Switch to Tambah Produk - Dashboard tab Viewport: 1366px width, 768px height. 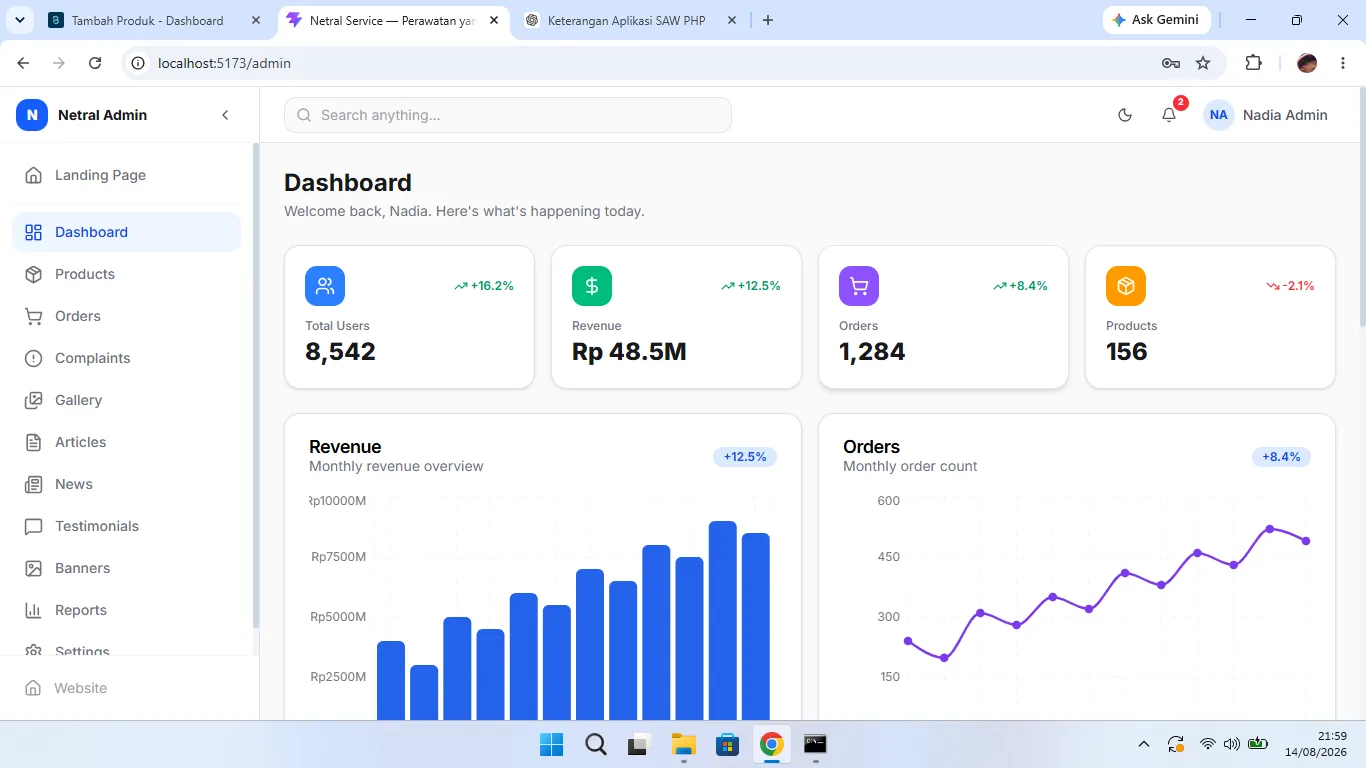point(148,20)
